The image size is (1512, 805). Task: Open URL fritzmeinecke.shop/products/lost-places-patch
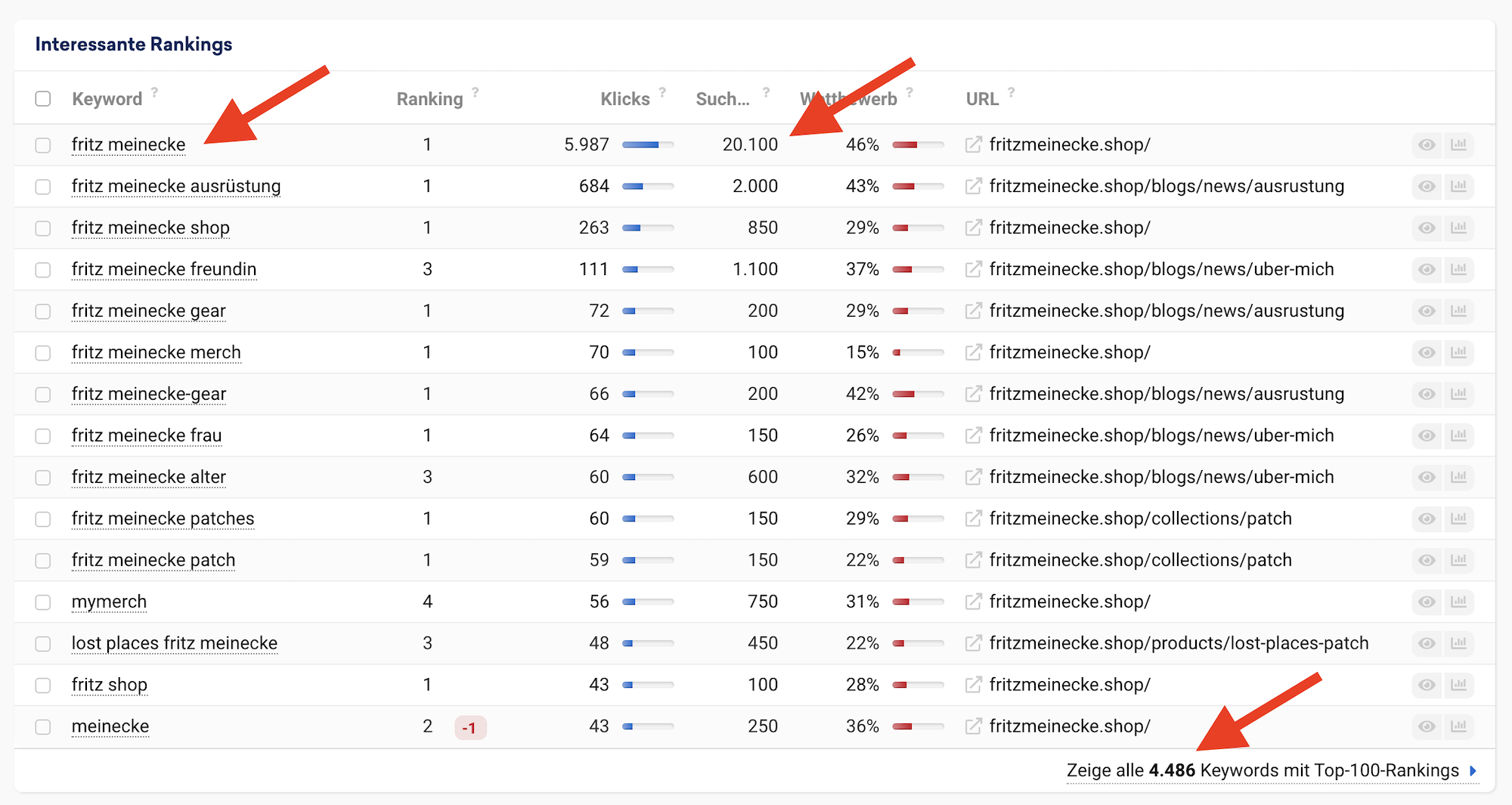click(x=1179, y=643)
